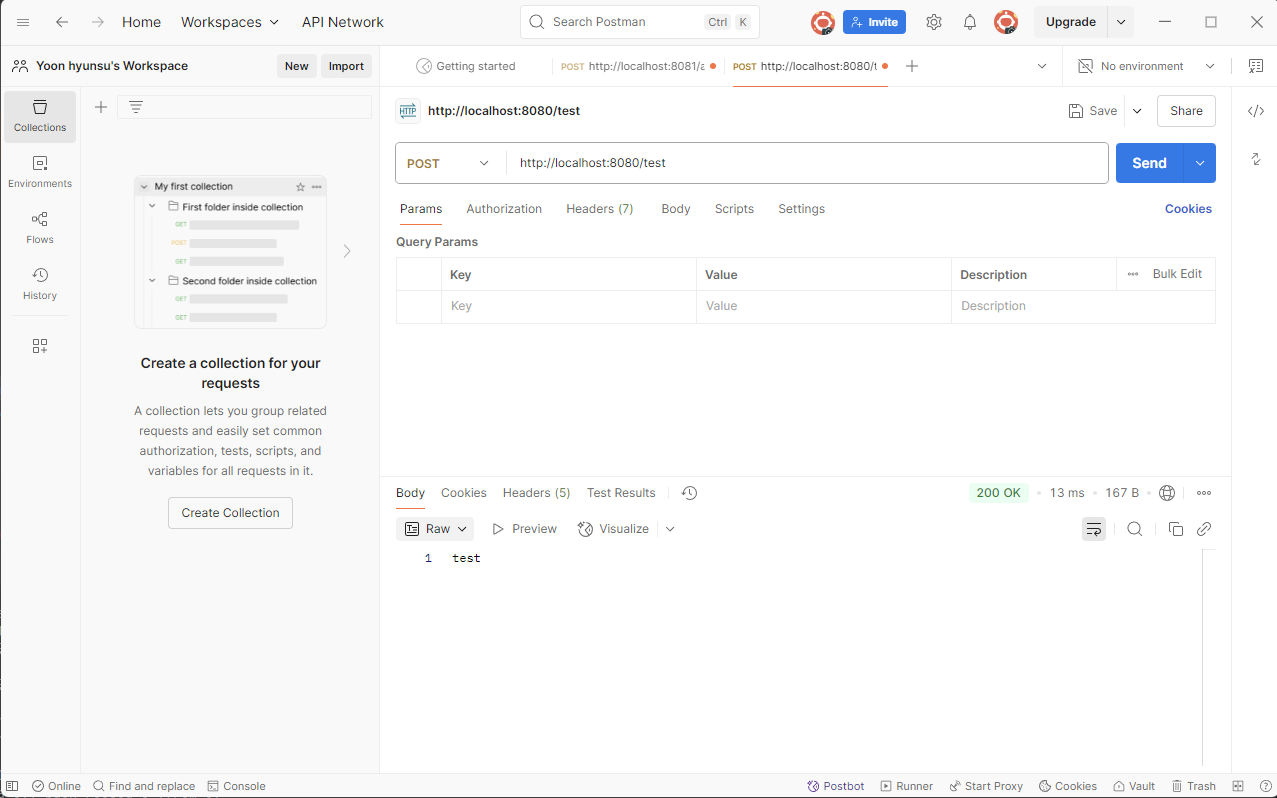Image resolution: width=1277 pixels, height=798 pixels.
Task: Toggle the two-pane layout icon in status bar
Action: pyautogui.click(x=1238, y=786)
